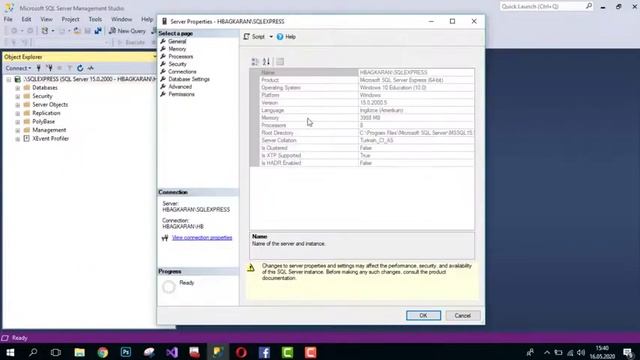Open Activity Monitor icon in Object Explorer toolbar
The image size is (640, 360).
91,68
